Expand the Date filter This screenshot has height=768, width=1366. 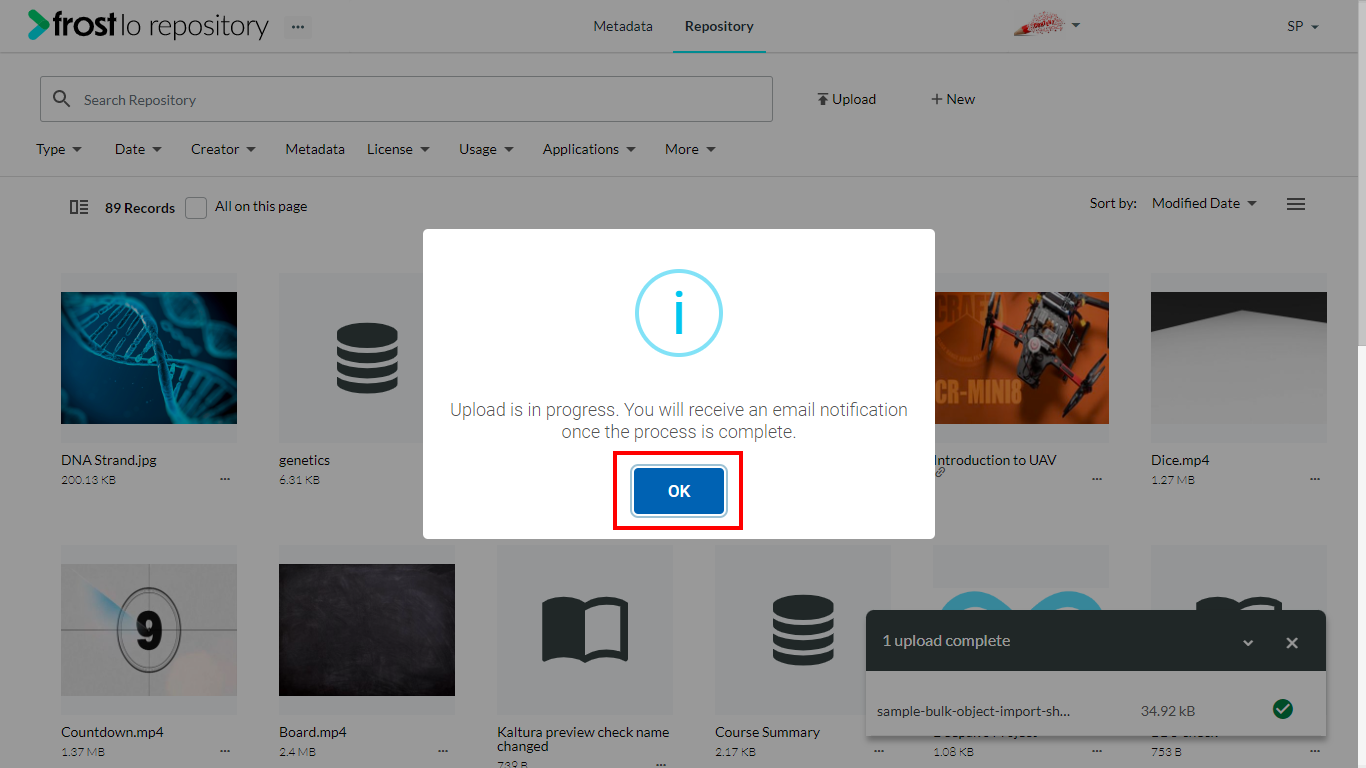point(138,149)
